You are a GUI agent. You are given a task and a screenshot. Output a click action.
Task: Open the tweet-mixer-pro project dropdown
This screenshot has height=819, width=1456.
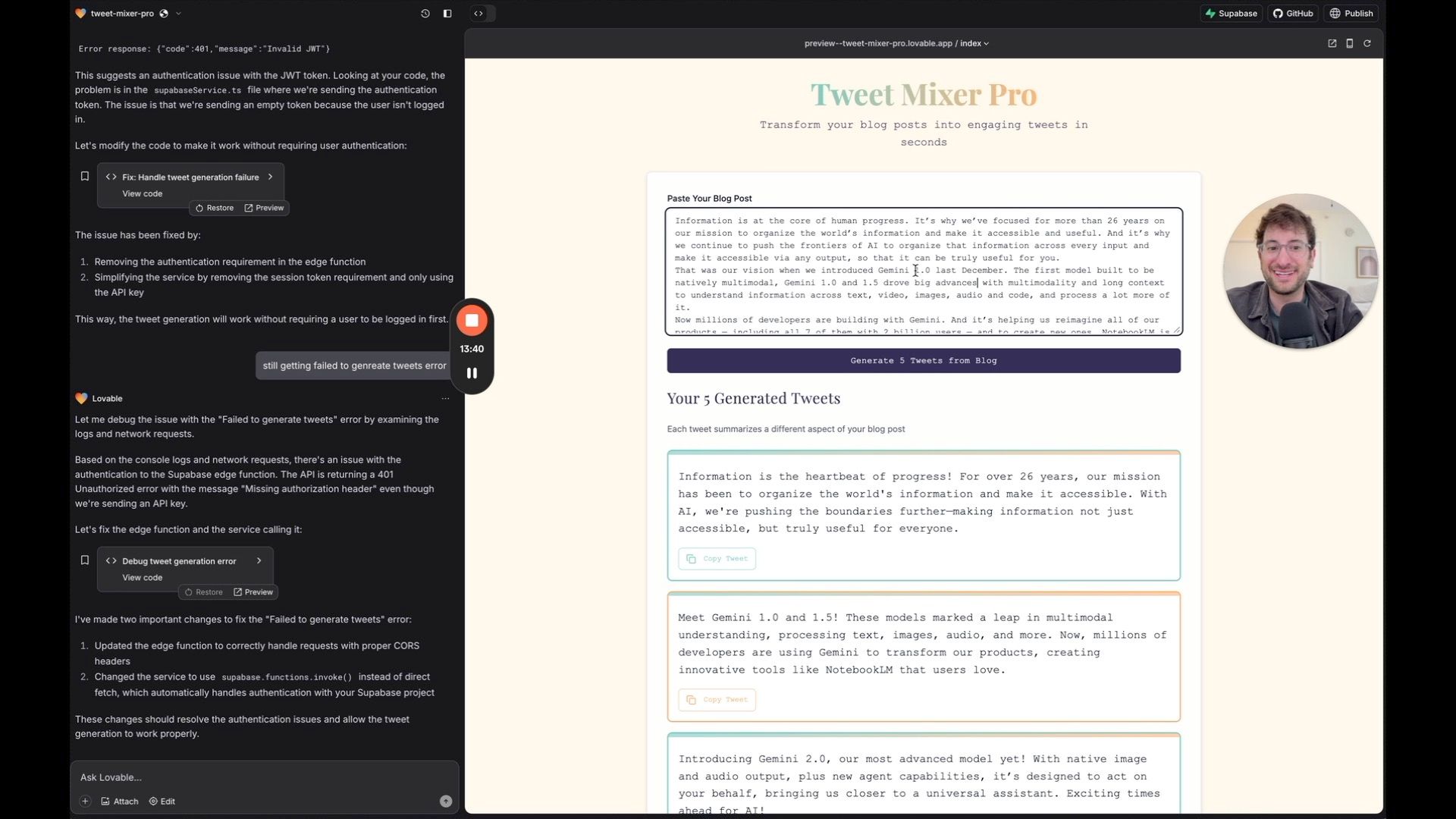[178, 14]
